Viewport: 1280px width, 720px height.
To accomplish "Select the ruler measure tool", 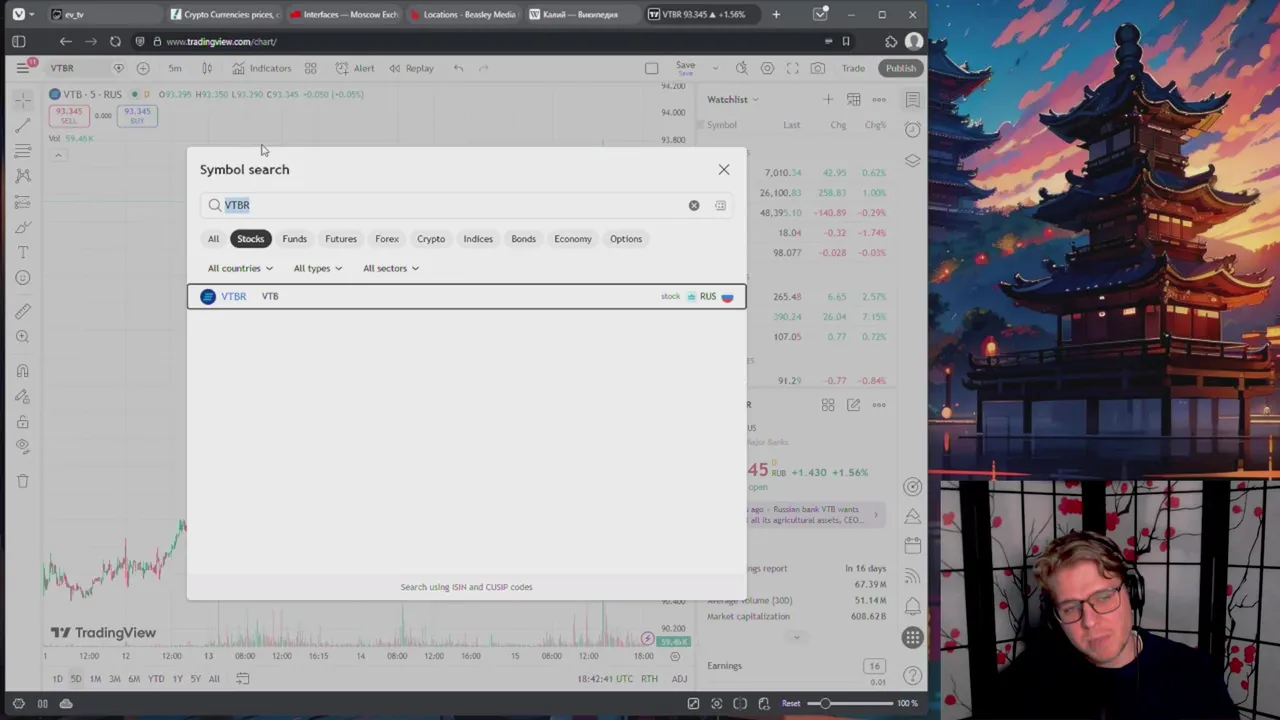I will 23,311.
